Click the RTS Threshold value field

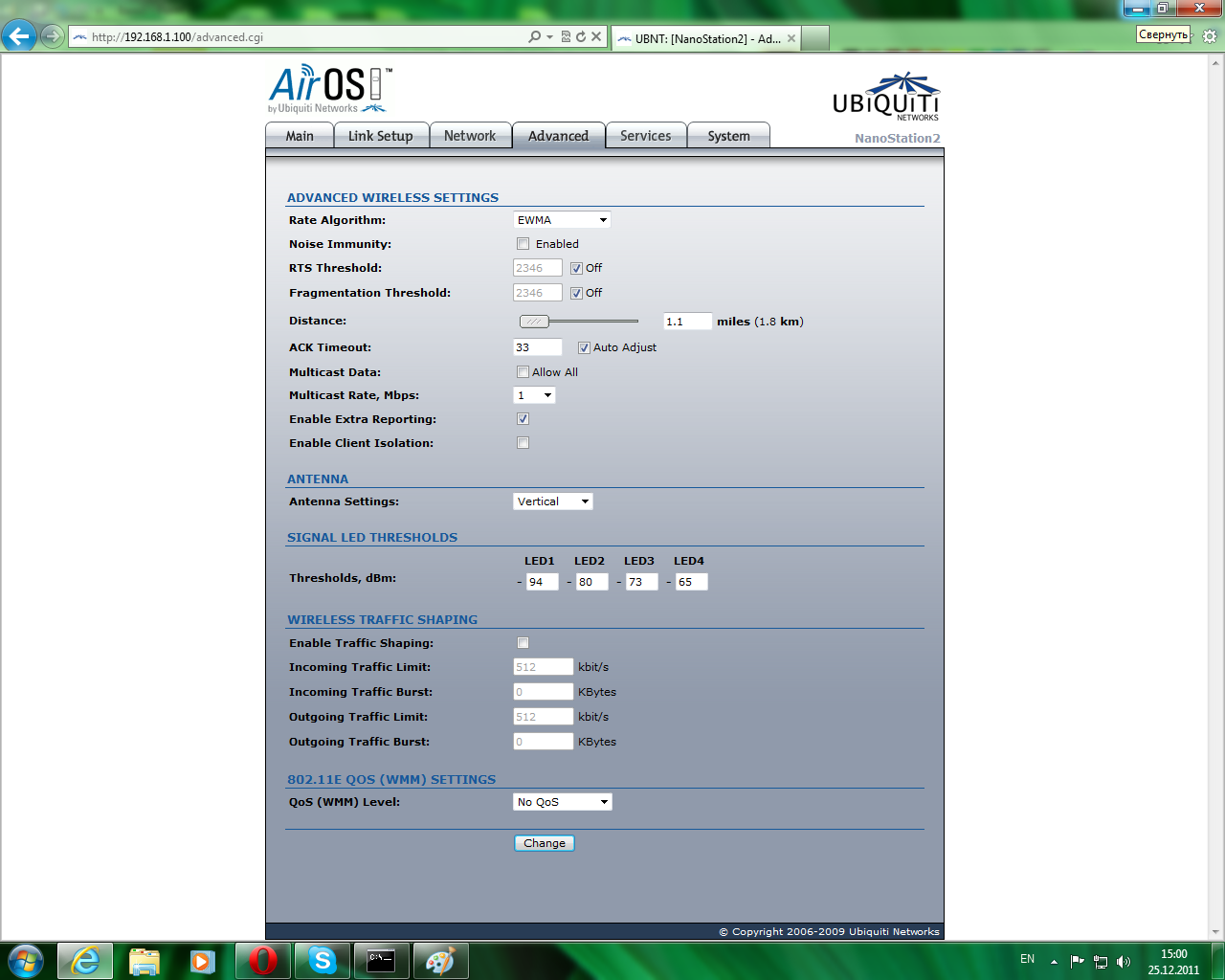538,268
